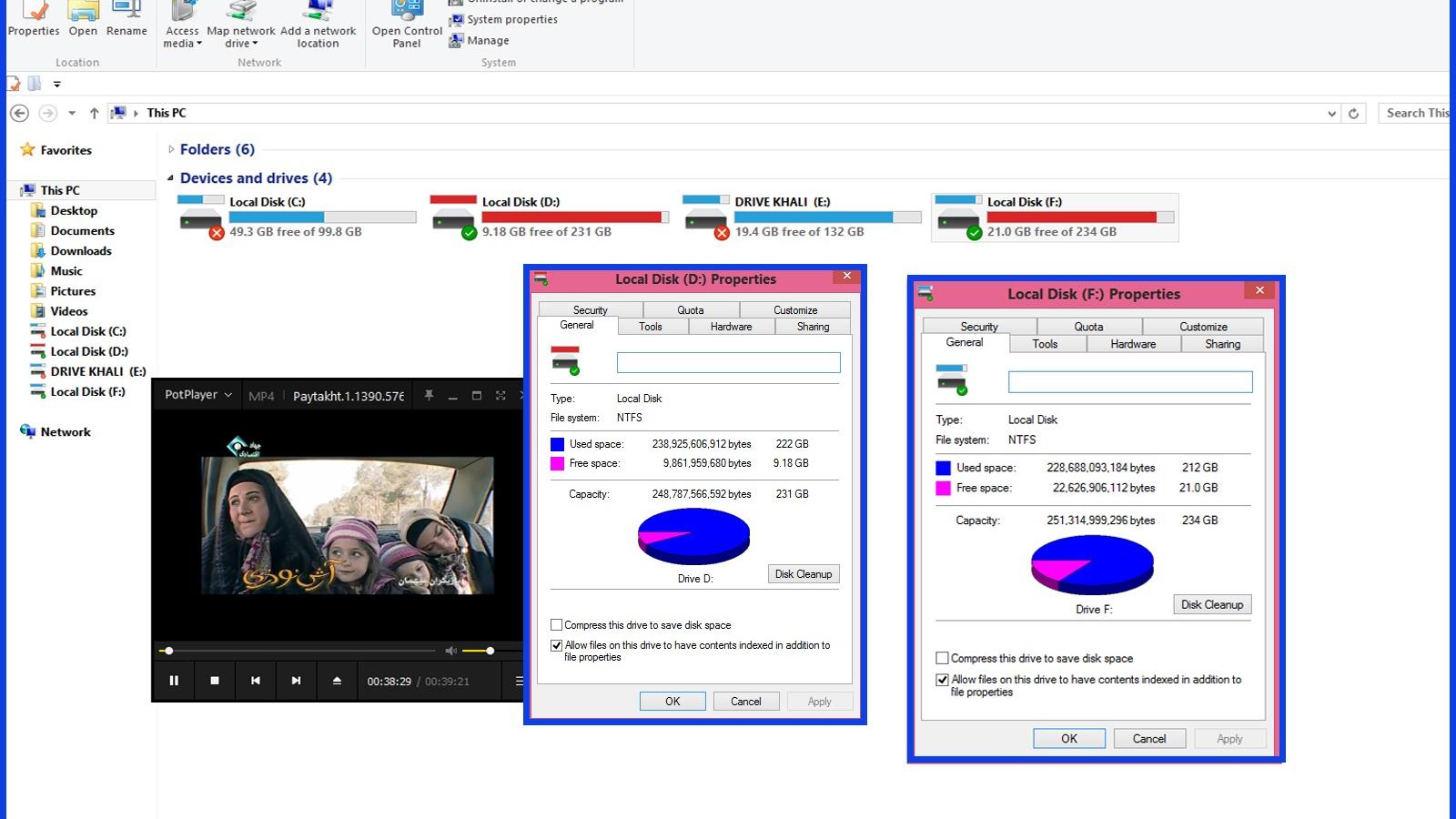Open the Access media dropdown
The image size is (1456, 819).
tap(183, 25)
